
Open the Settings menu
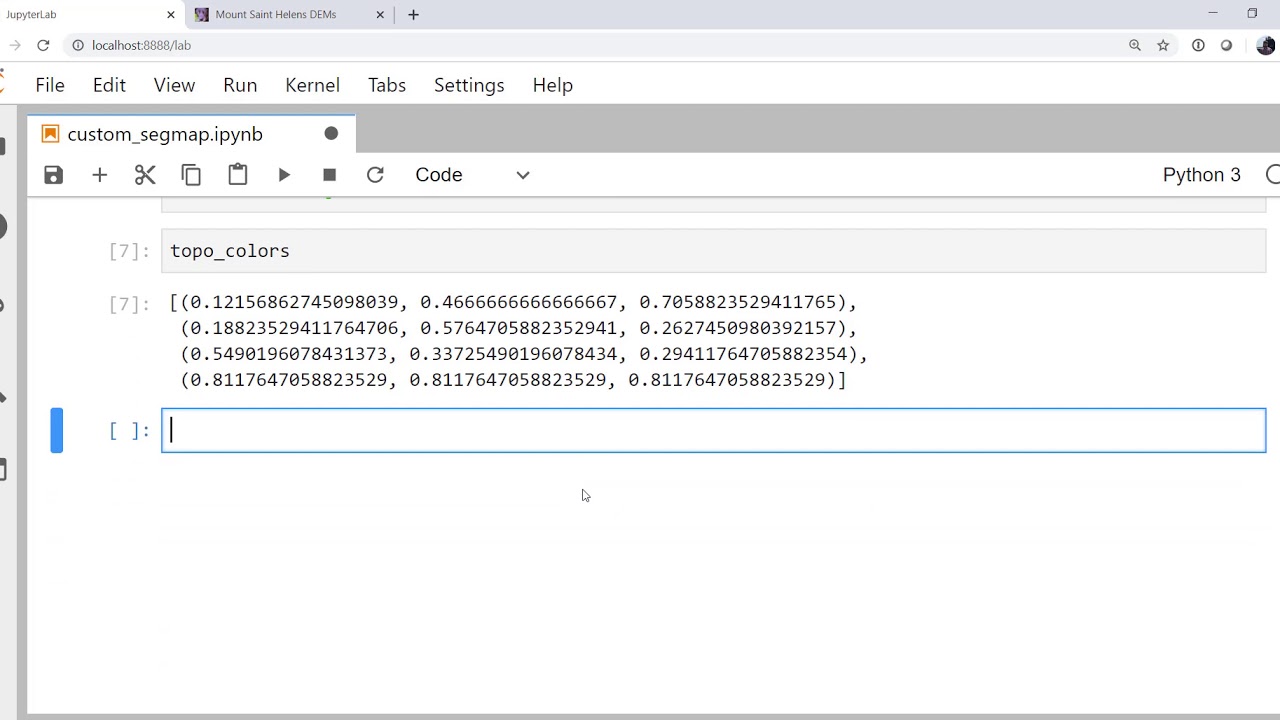coord(468,85)
